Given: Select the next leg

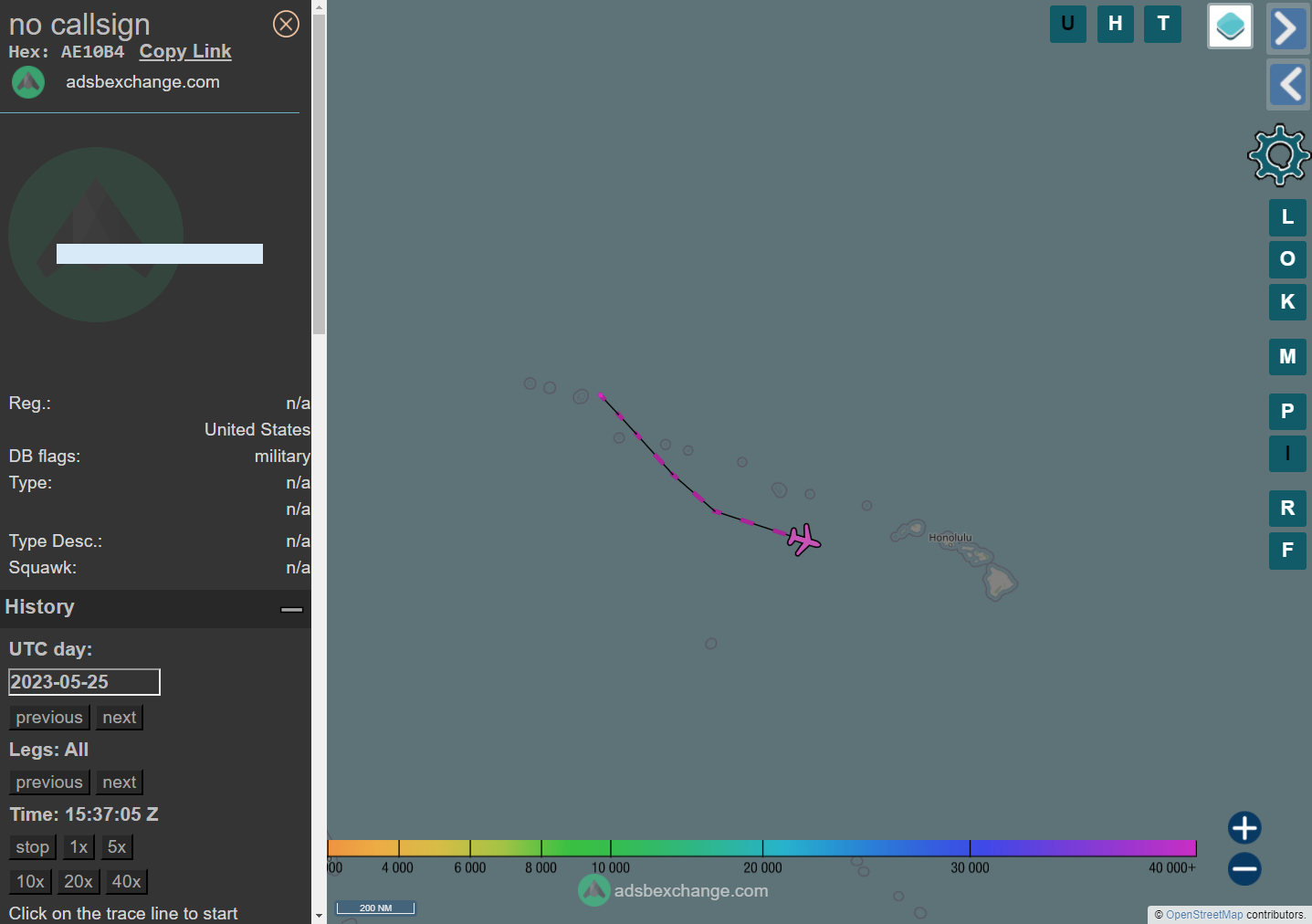Looking at the screenshot, I should [120, 782].
